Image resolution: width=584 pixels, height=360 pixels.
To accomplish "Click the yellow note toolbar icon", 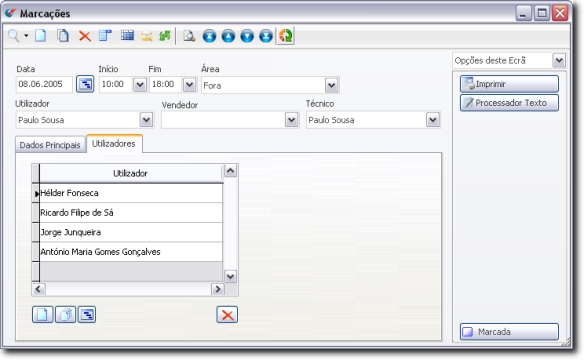I will 147,36.
